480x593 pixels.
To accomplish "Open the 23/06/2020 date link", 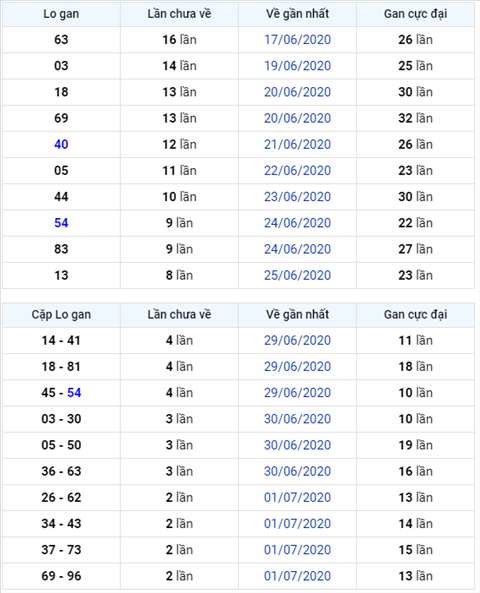I will pyautogui.click(x=297, y=197).
